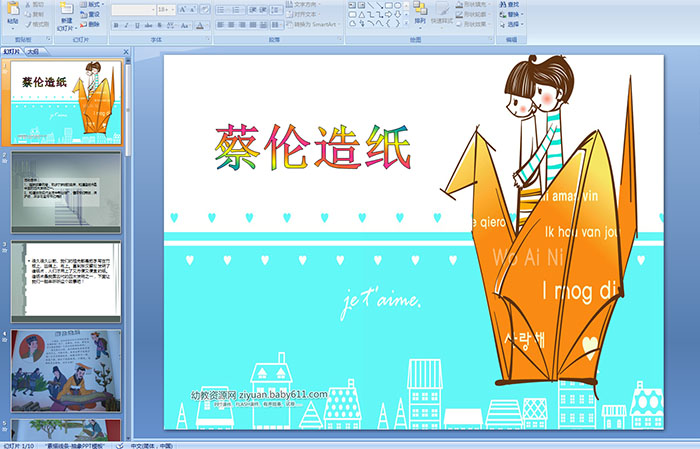This screenshot has height=449, width=700.
Task: Open the Line Spacing dropdown
Action: coord(276,9)
